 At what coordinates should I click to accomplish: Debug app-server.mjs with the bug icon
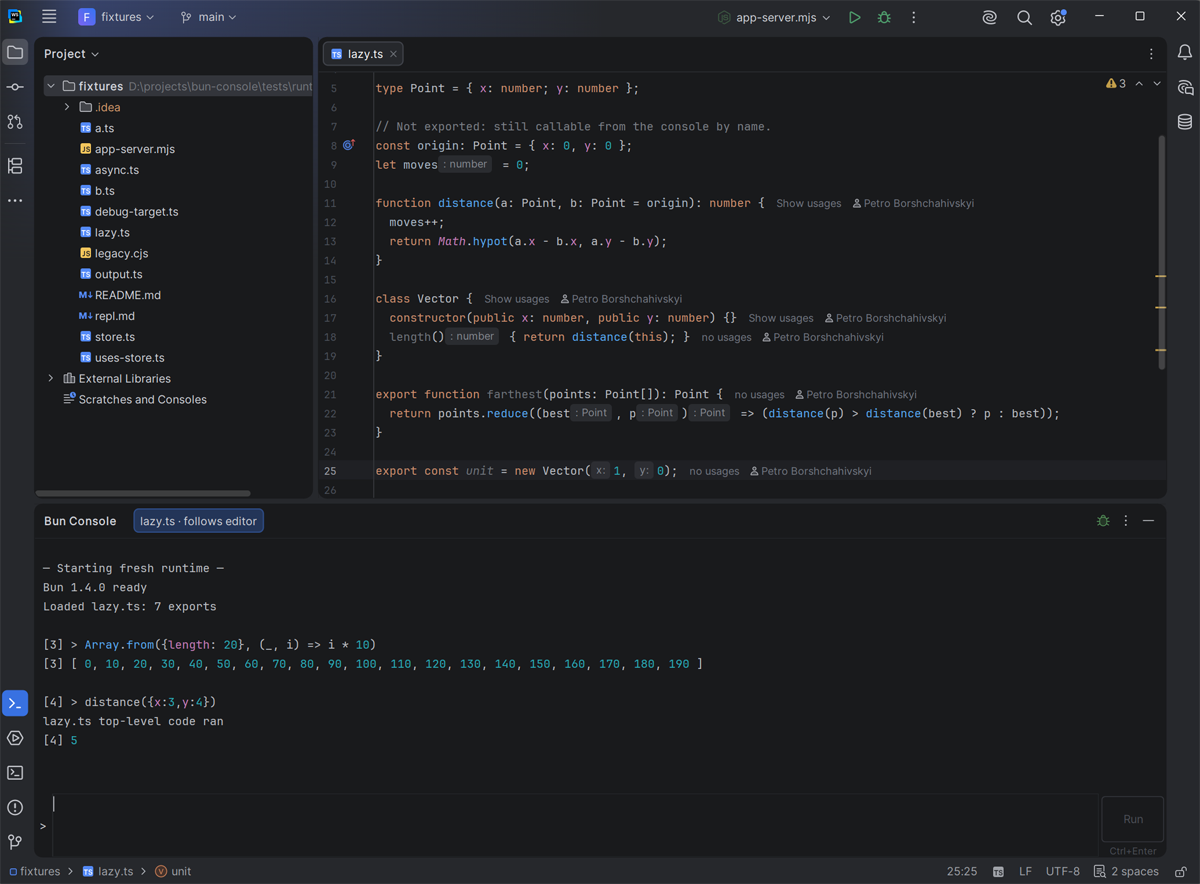[x=884, y=17]
